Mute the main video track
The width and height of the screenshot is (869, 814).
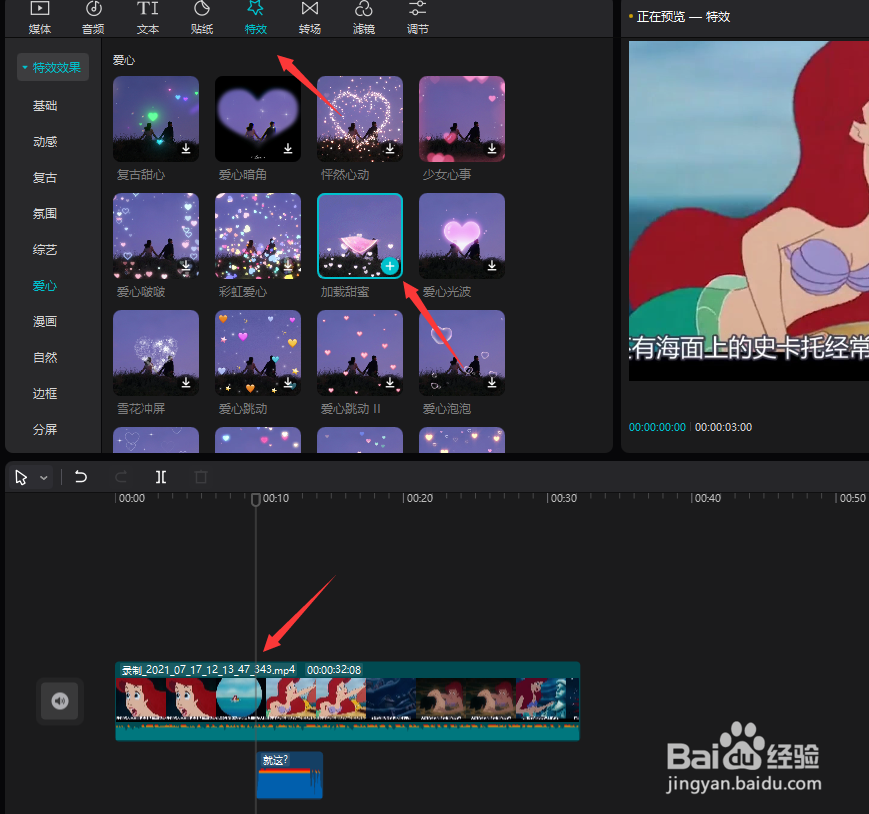[60, 701]
